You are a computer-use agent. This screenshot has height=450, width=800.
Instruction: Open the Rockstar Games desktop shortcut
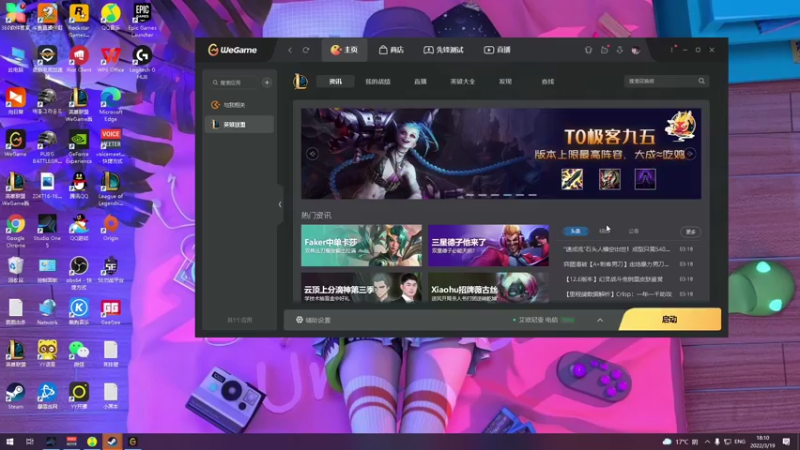coord(79,20)
